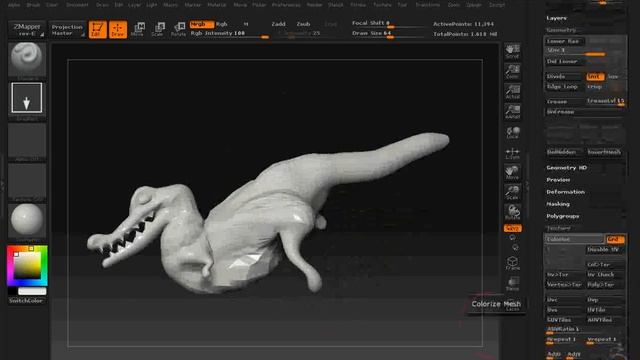Expand the Polygroups subpalette
This screenshot has width=640, height=360.
pos(562,216)
